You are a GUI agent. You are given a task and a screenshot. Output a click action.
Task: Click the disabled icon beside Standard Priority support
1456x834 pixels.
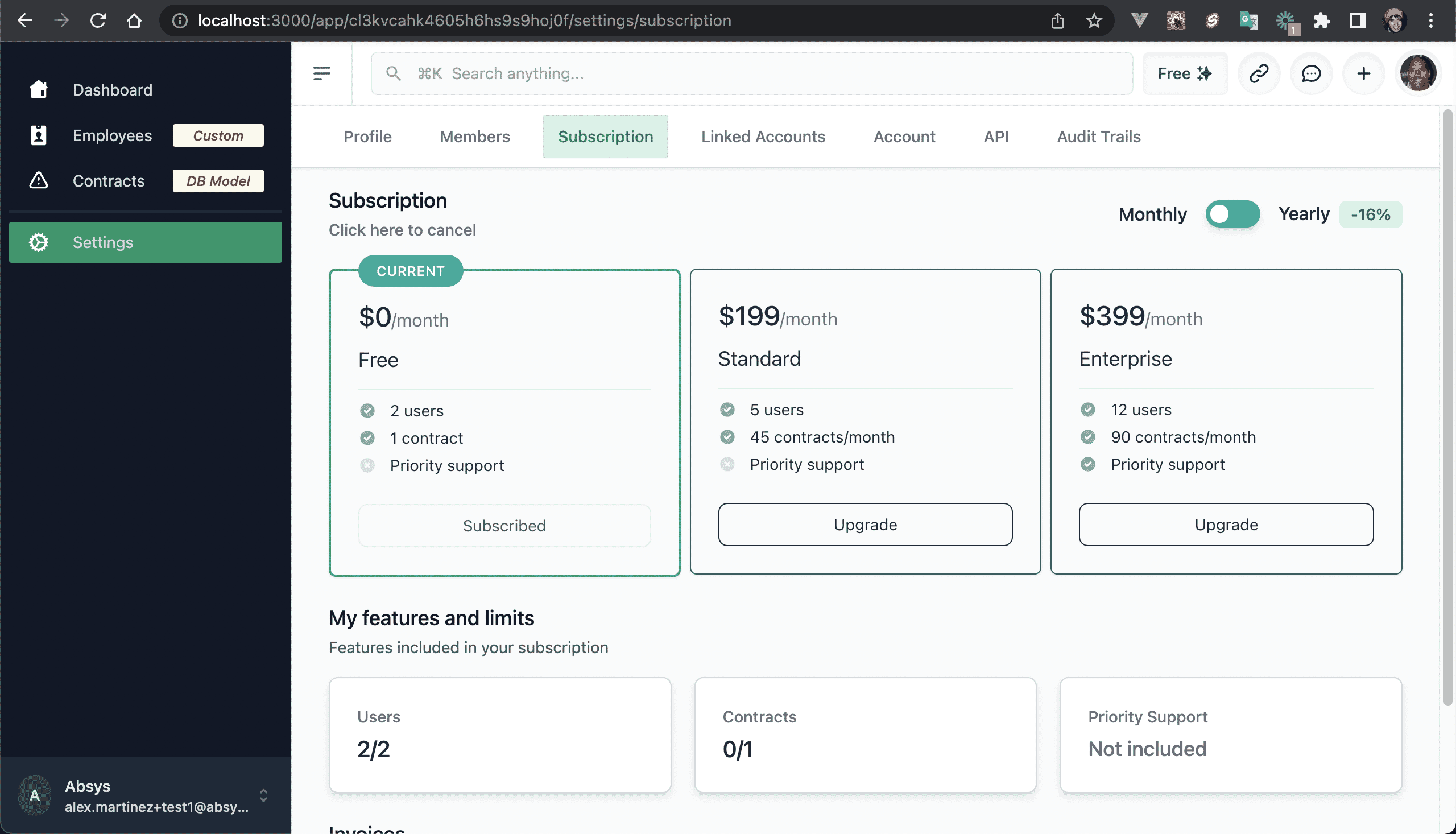click(727, 464)
